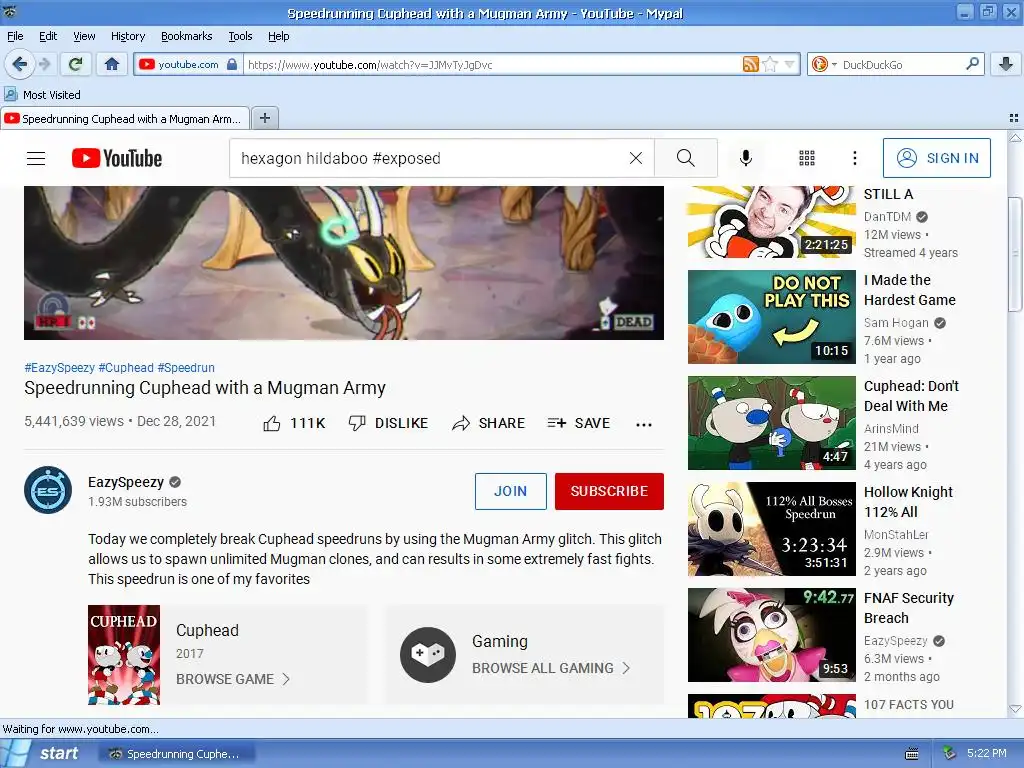Click the DISLIKE thumbs-down button
This screenshot has width=1024, height=768.
coord(388,423)
